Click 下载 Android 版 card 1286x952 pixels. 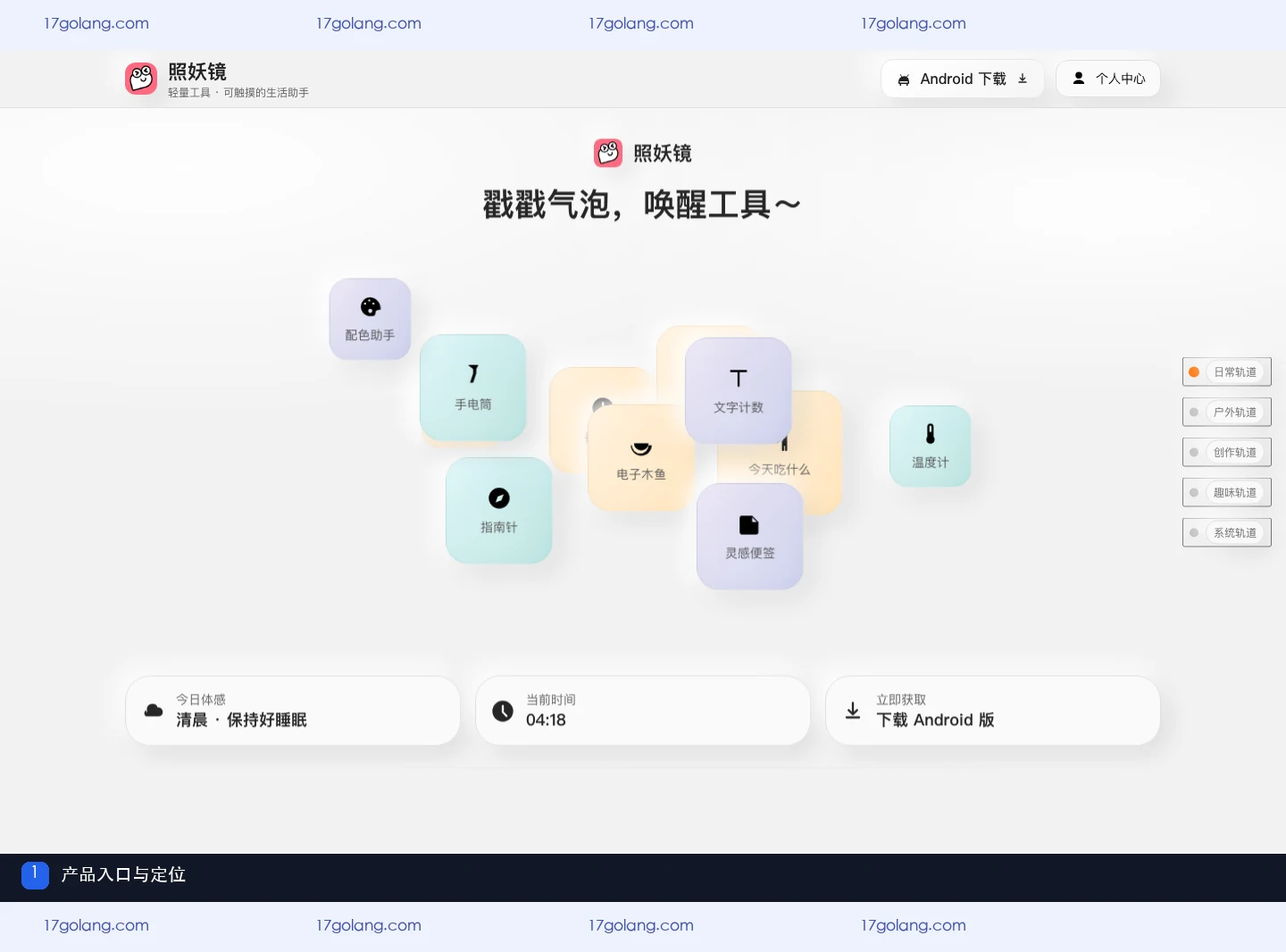[993, 711]
